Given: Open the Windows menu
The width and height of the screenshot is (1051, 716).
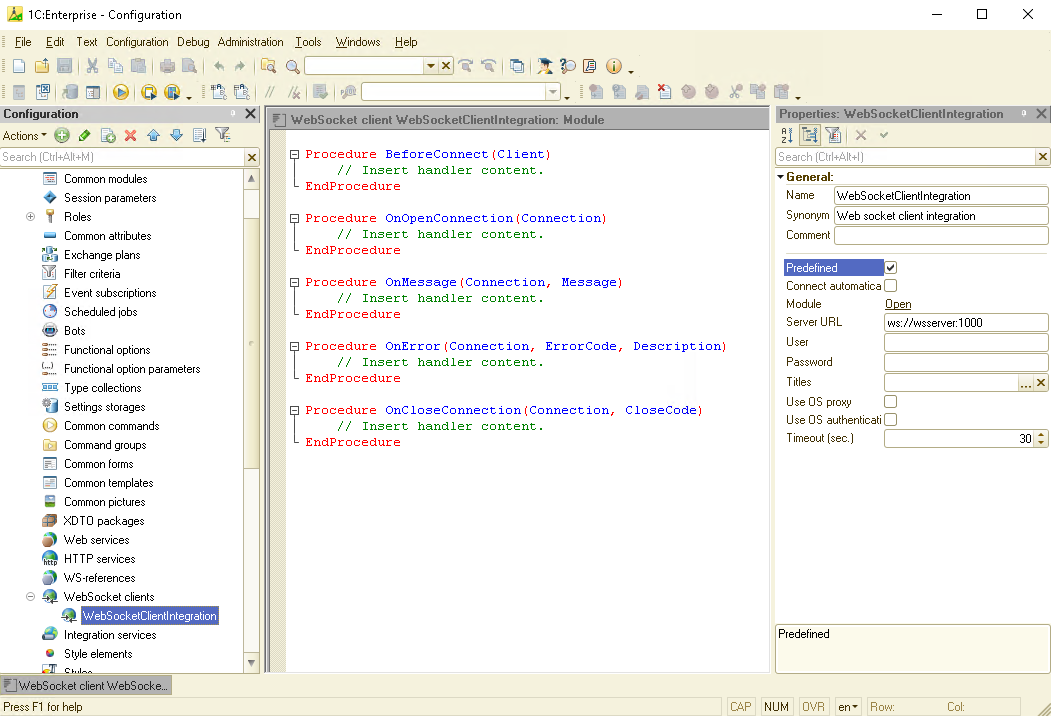Looking at the screenshot, I should coord(358,42).
